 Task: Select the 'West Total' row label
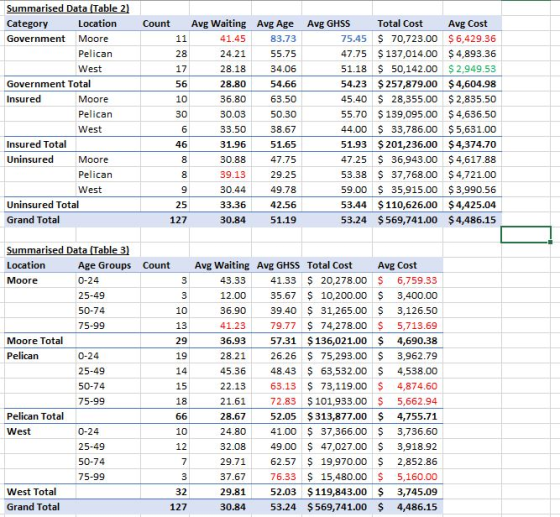pos(31,492)
